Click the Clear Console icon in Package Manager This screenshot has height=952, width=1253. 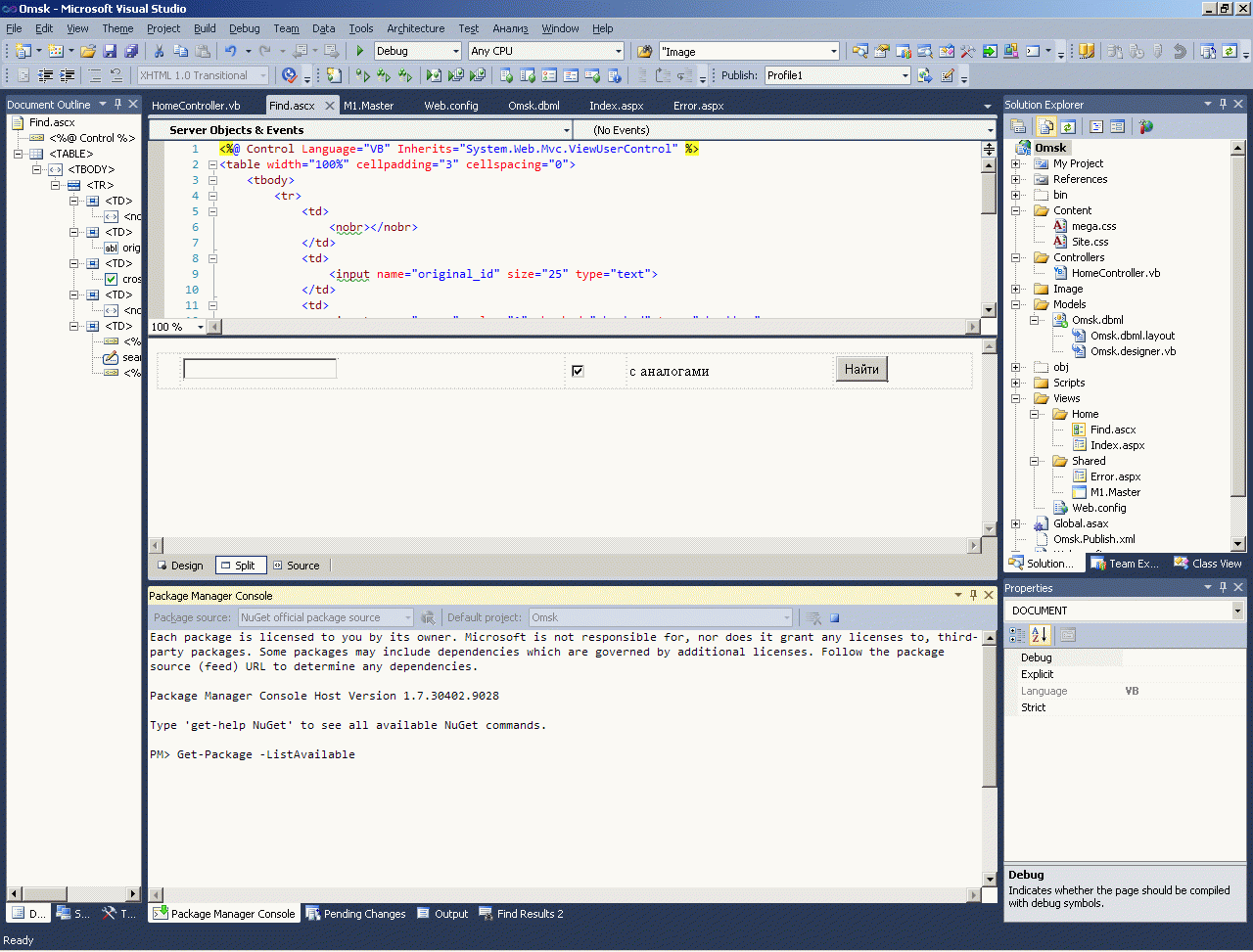click(x=812, y=617)
